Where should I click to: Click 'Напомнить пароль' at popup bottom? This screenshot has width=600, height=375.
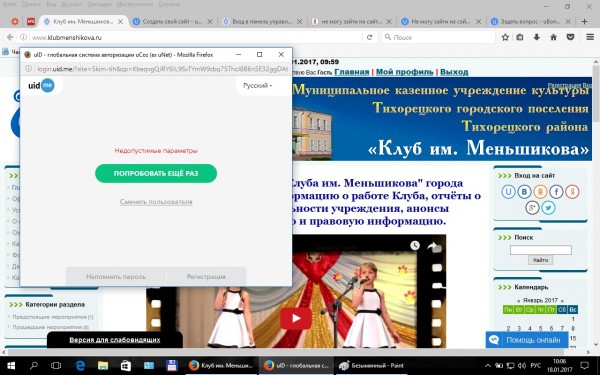116,277
